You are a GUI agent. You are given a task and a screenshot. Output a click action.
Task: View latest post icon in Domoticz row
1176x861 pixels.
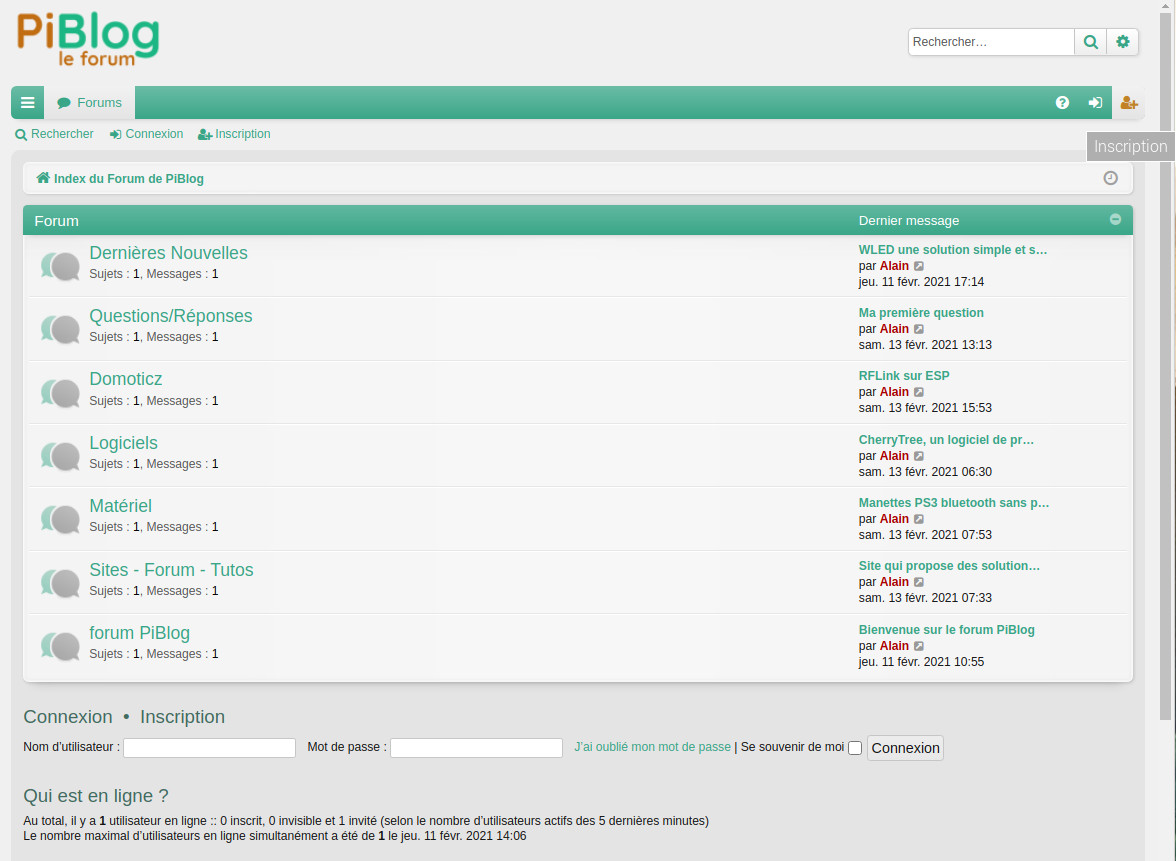(x=919, y=392)
